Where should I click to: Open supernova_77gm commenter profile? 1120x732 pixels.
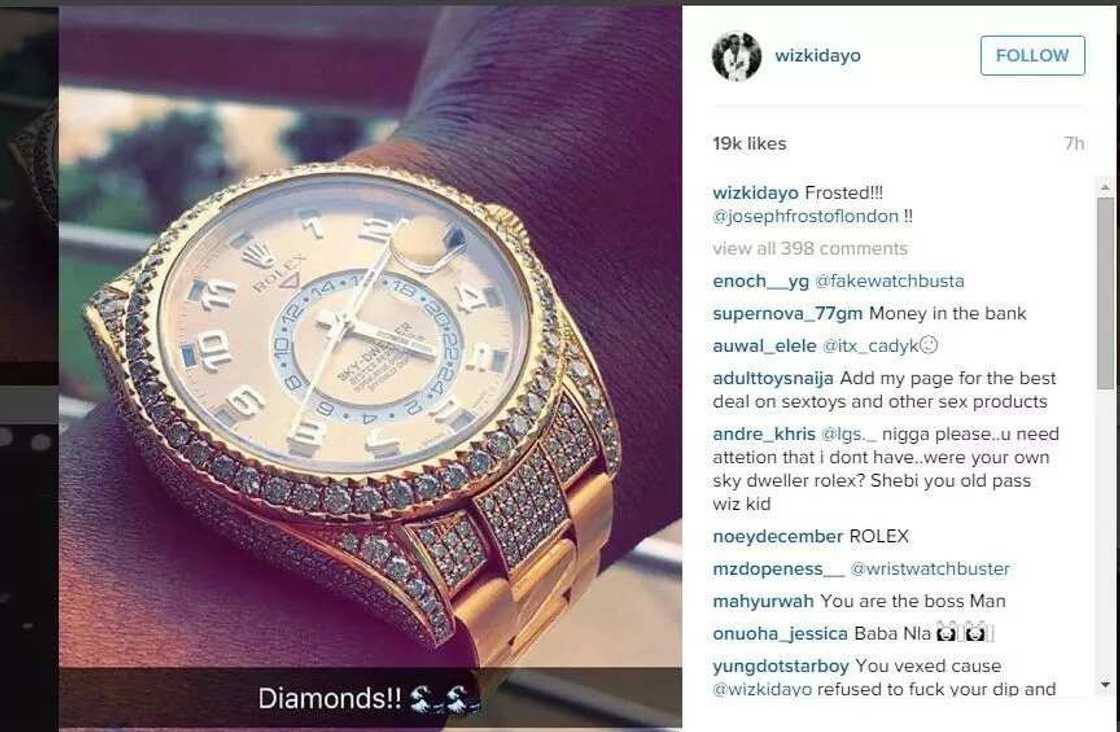pyautogui.click(x=788, y=314)
